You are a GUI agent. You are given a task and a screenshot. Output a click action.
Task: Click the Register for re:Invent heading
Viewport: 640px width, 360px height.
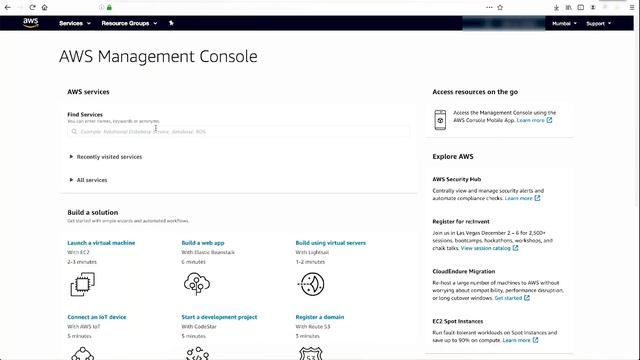[x=461, y=222]
